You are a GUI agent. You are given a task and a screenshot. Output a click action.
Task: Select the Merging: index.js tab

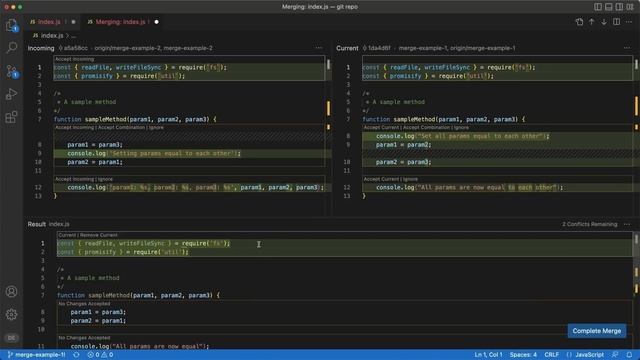click(121, 22)
